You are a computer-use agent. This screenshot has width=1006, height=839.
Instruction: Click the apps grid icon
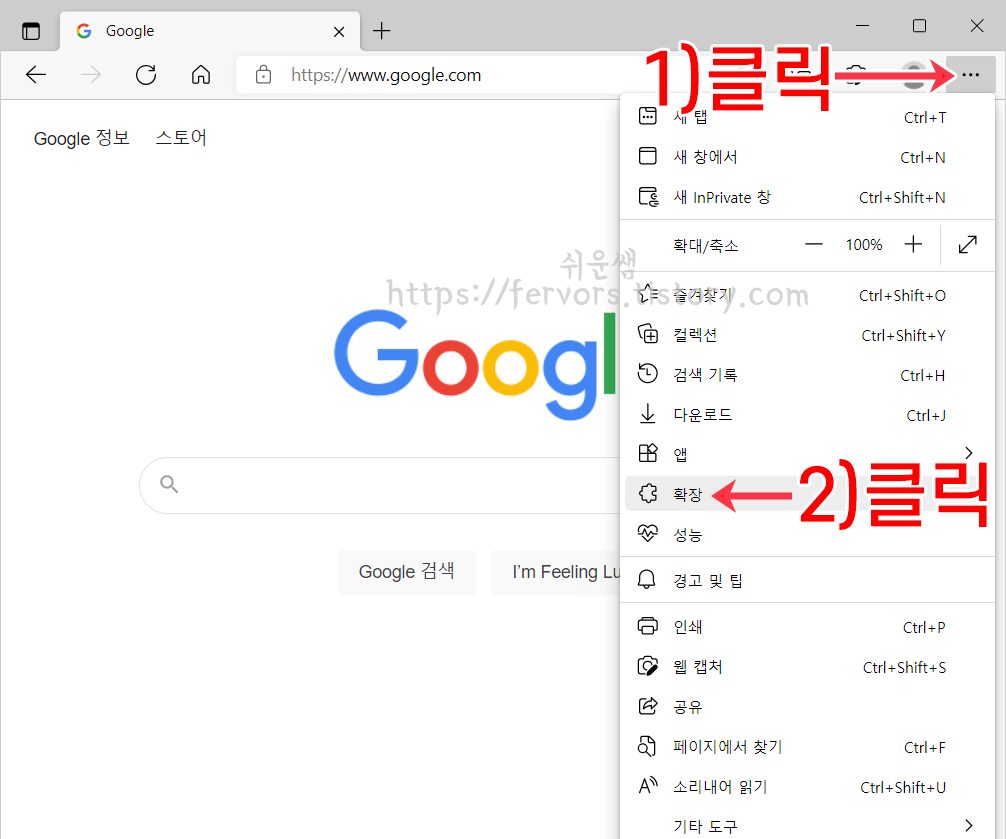click(647, 453)
